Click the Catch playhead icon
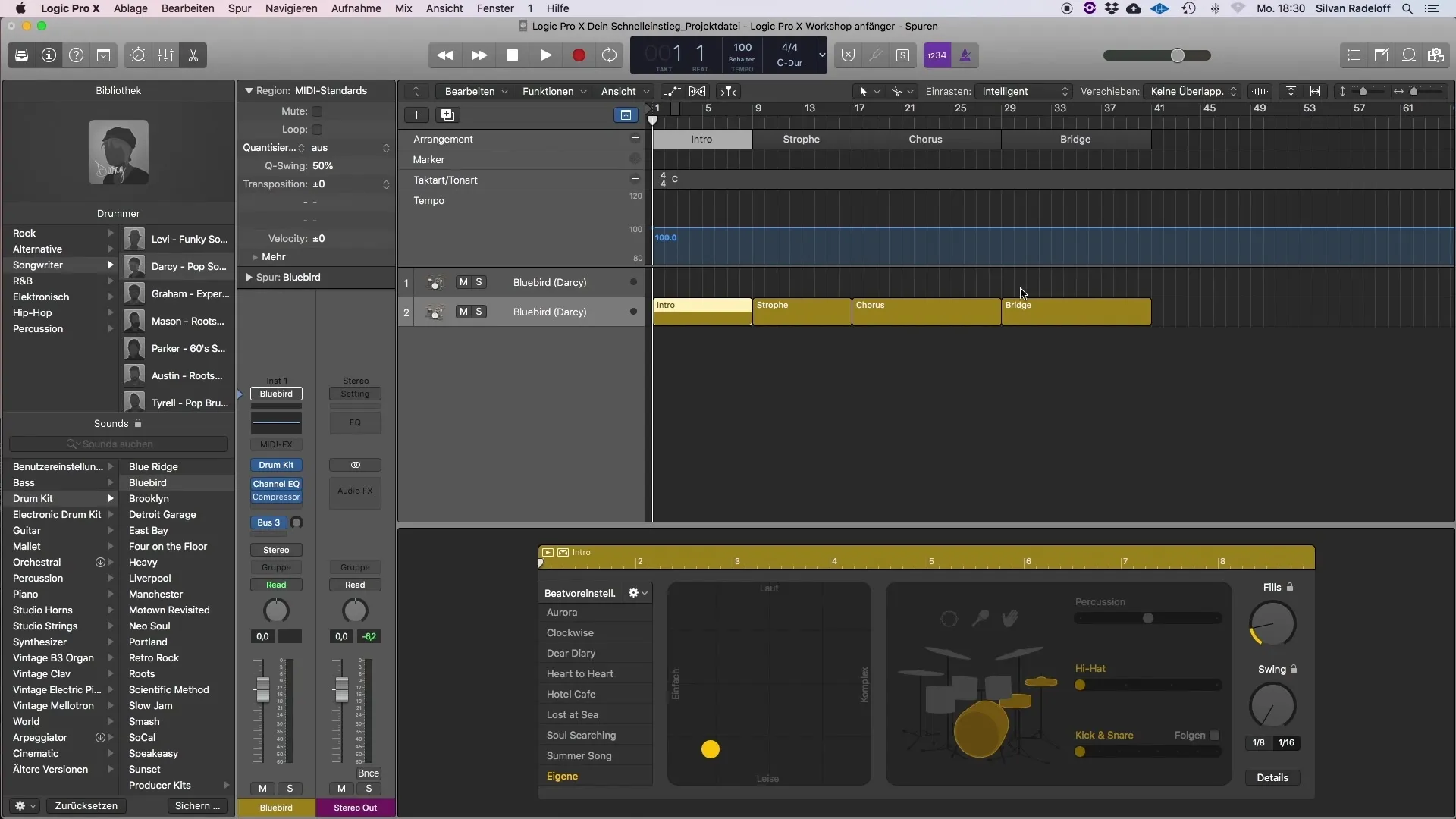 pyautogui.click(x=728, y=91)
